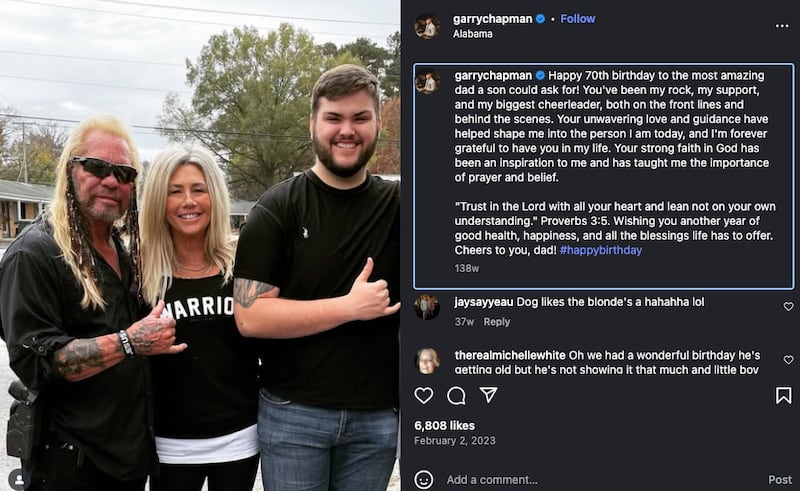Save post with the bookmark icon
Screen dimensions: 800x491
784,396
